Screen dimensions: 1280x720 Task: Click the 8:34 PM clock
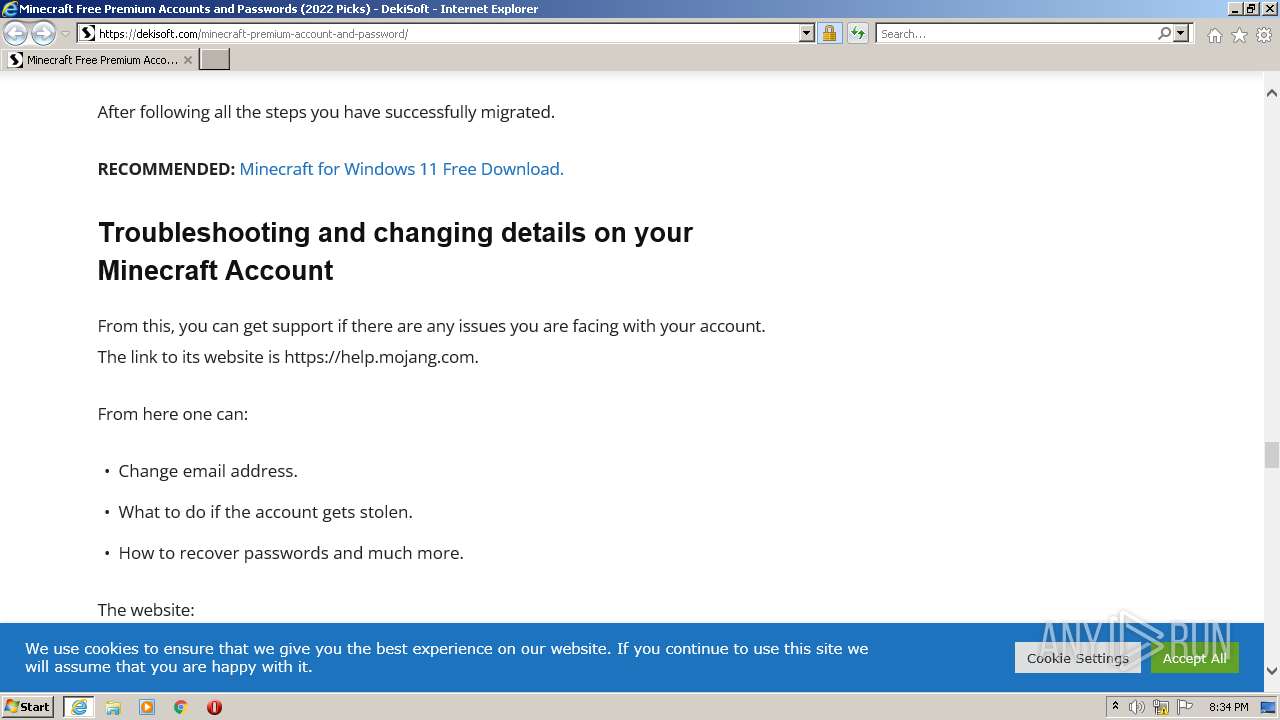pyautogui.click(x=1229, y=707)
